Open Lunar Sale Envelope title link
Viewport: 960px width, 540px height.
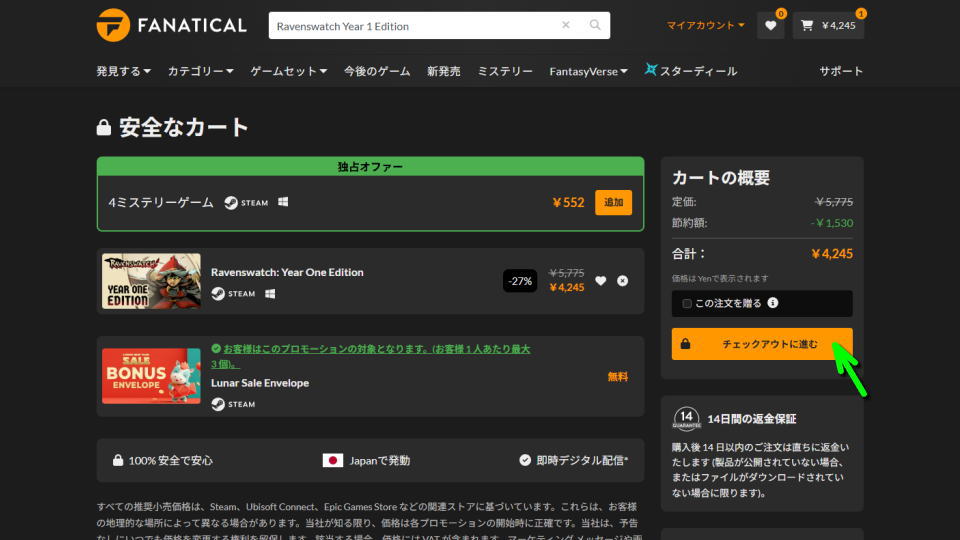point(260,383)
